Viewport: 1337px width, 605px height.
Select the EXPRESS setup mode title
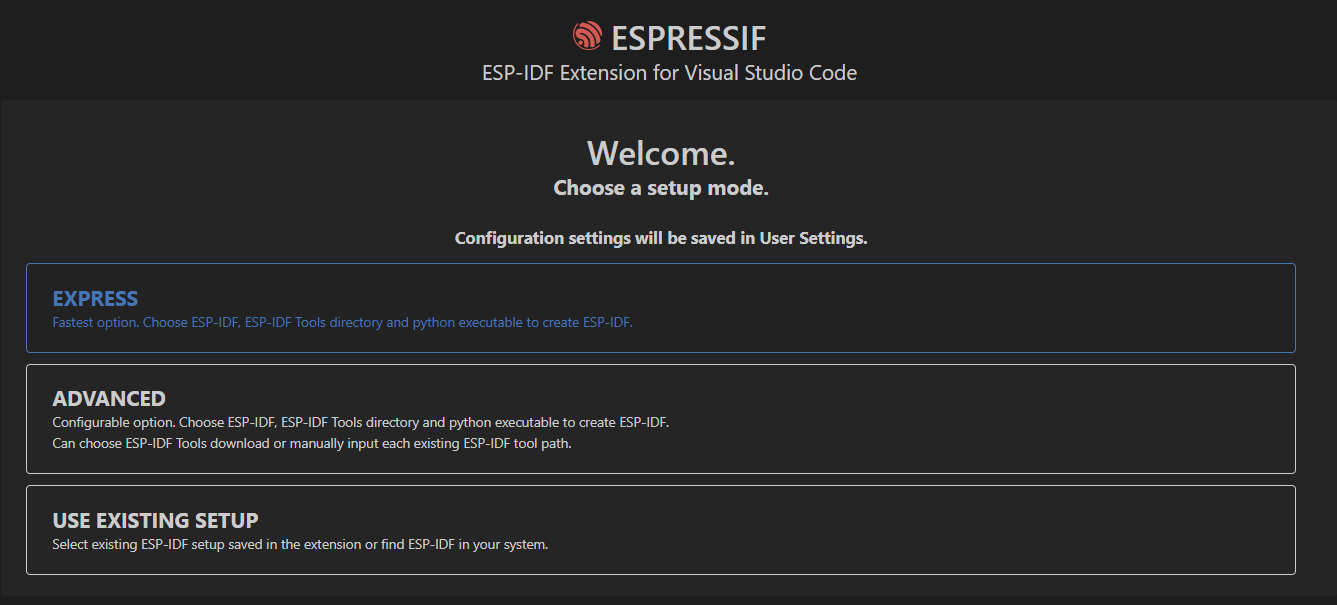pyautogui.click(x=95, y=299)
